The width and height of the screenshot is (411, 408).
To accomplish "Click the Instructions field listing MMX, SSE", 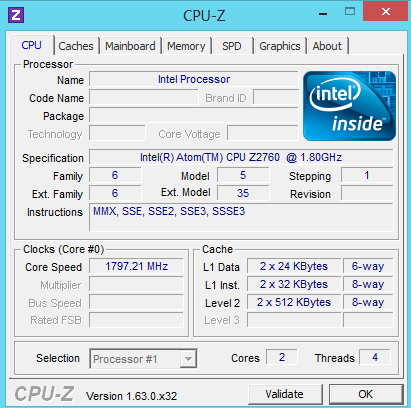I will click(241, 217).
